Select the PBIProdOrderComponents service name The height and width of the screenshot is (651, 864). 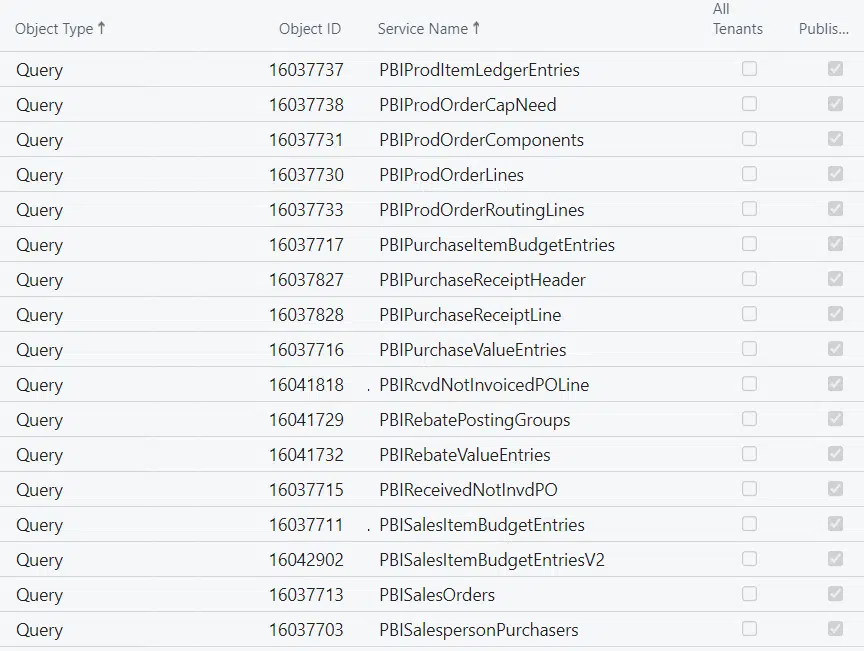click(x=481, y=140)
